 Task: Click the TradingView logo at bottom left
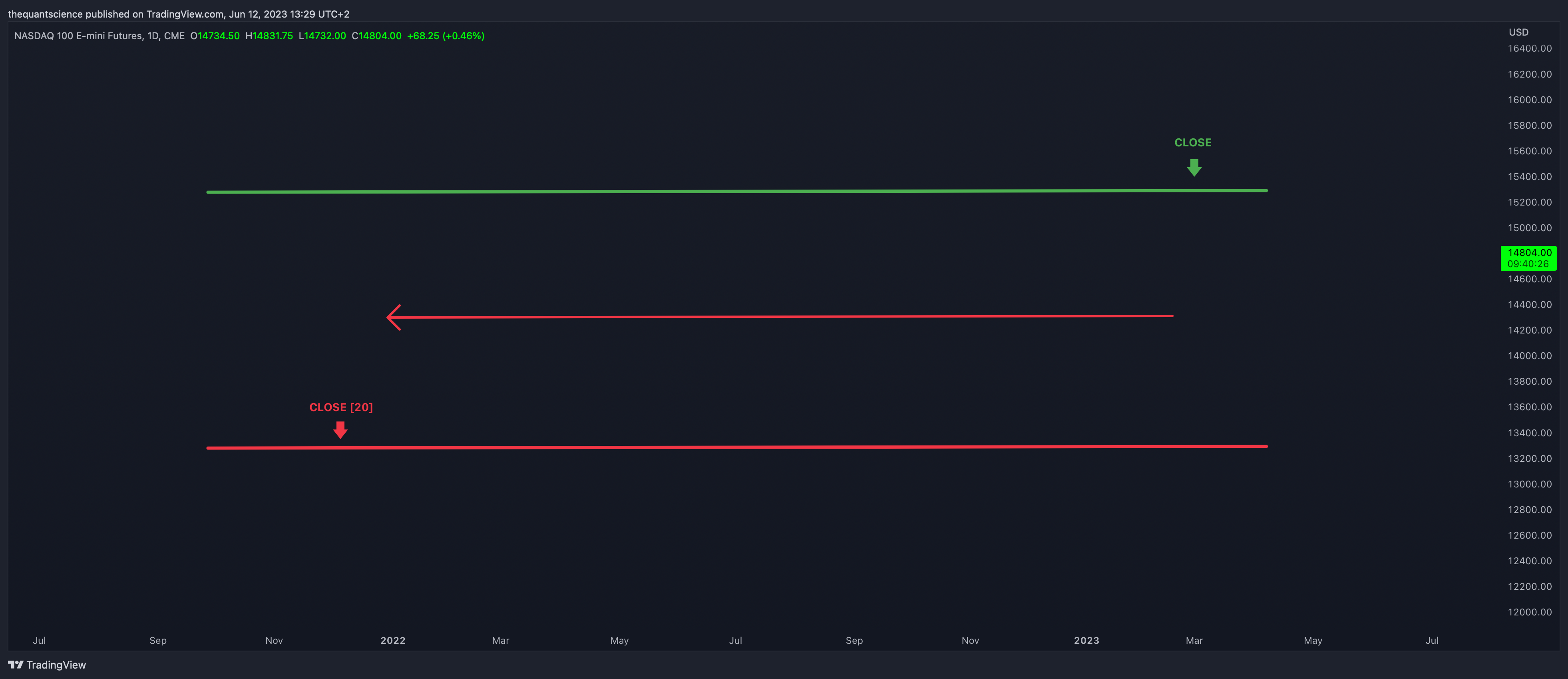[47, 664]
